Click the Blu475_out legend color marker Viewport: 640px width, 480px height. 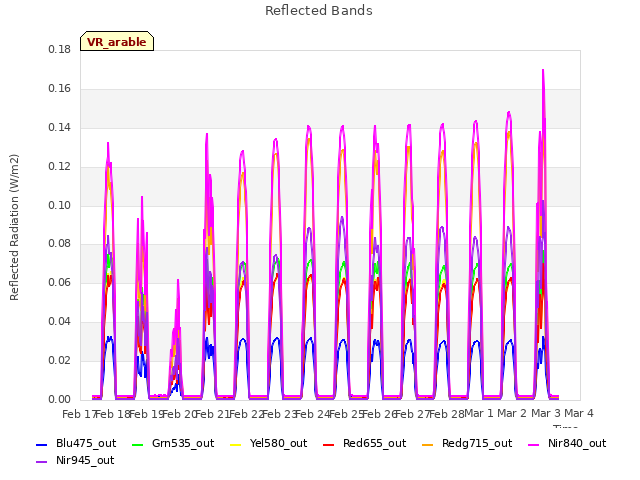(42, 444)
